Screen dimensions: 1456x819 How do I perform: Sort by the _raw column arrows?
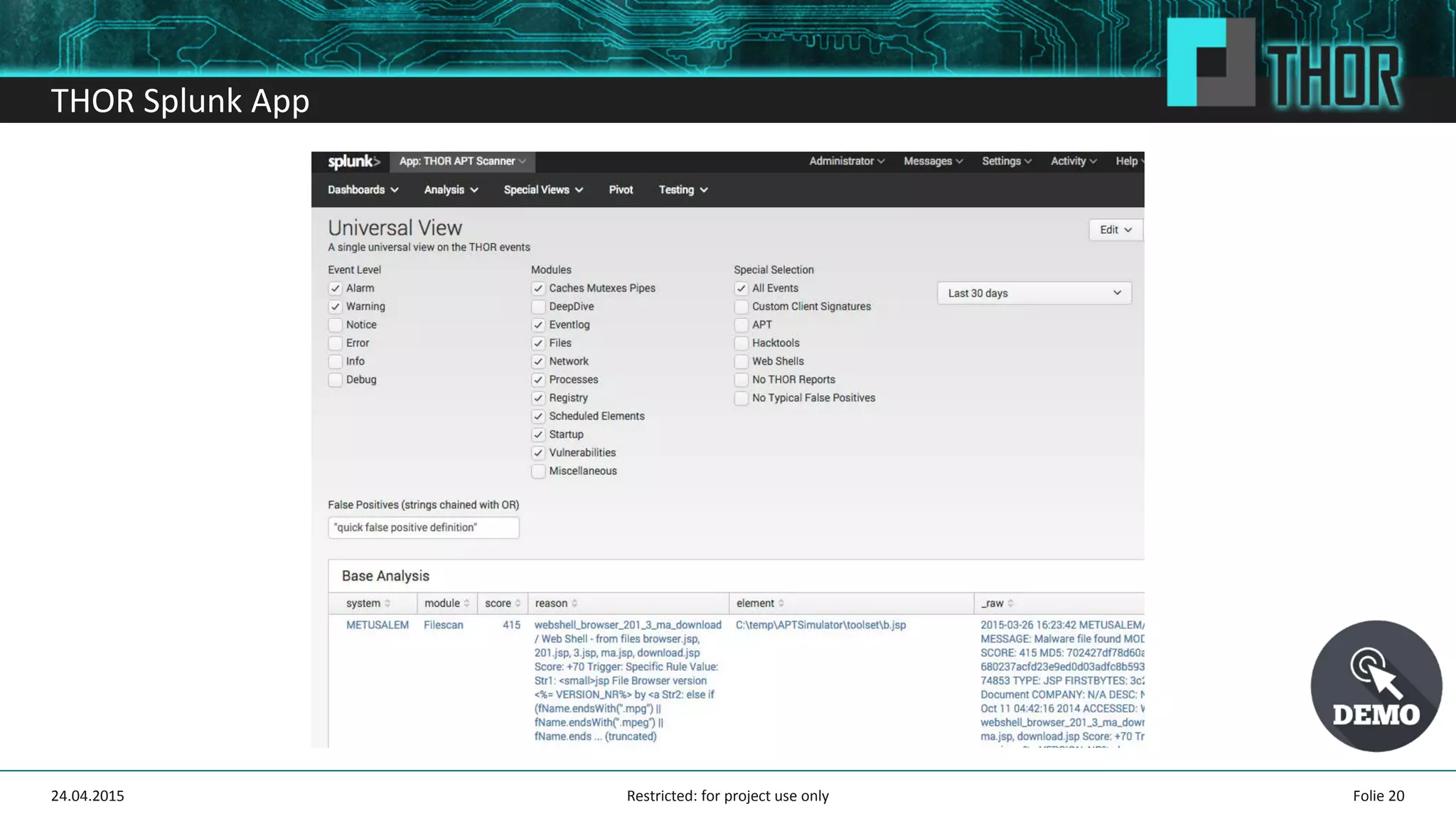point(1010,604)
